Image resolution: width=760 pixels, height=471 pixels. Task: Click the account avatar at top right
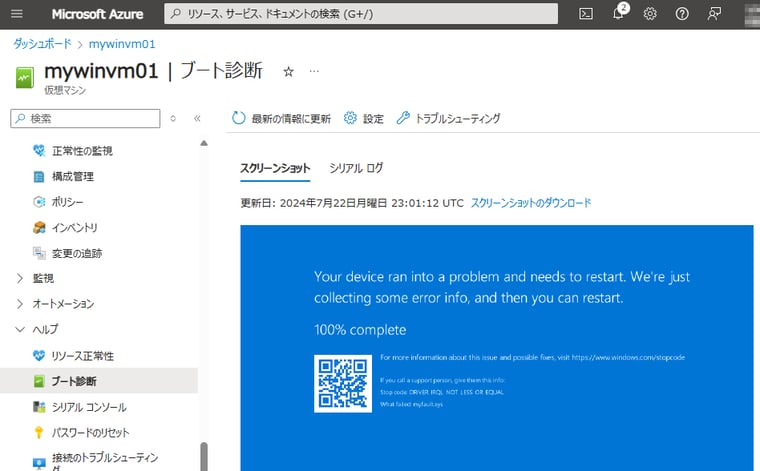tap(752, 14)
